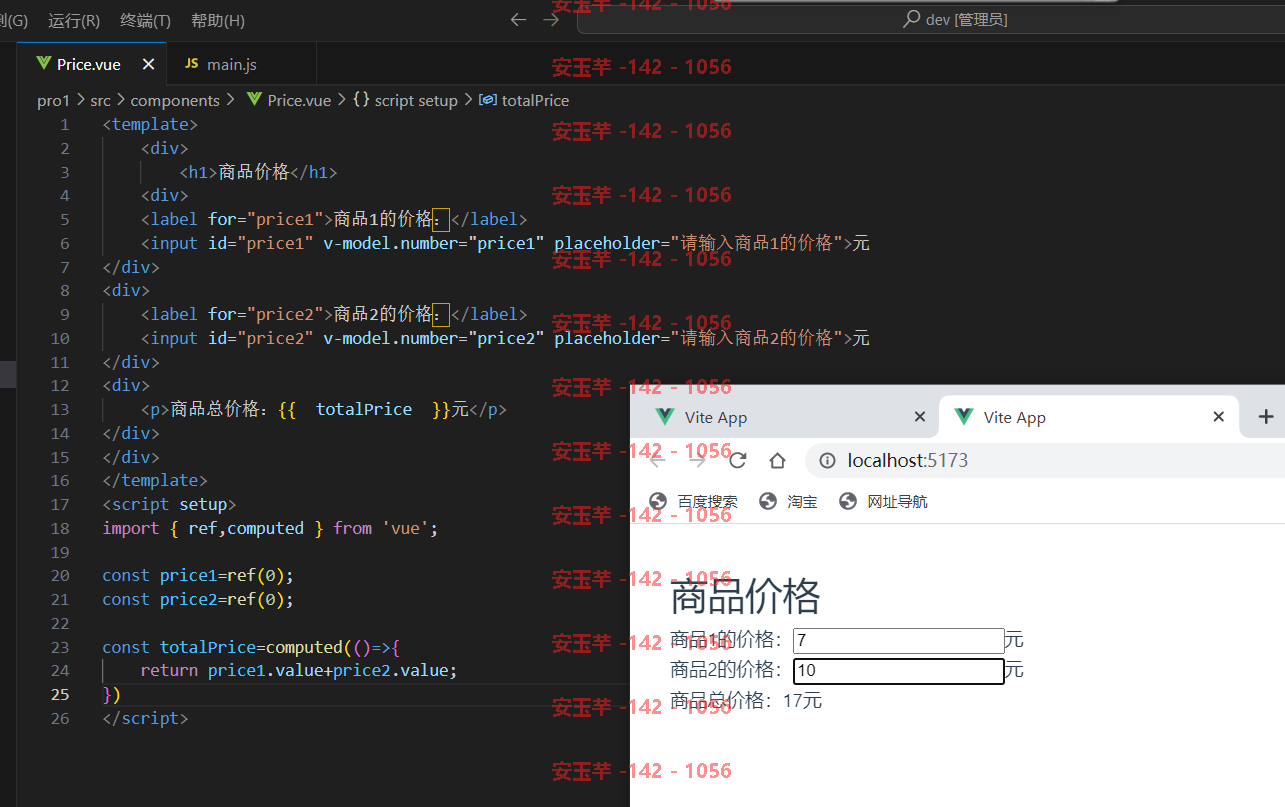The height and width of the screenshot is (807, 1285).
Task: Click line number 13 in the gutter
Action: tap(60, 409)
